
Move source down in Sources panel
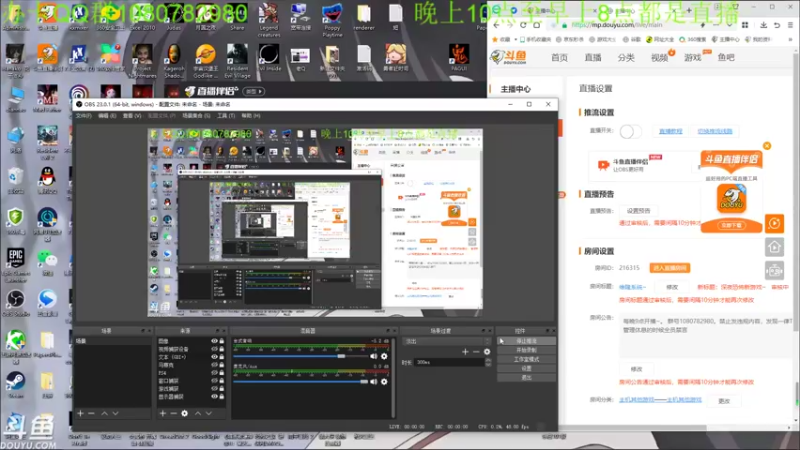[x=209, y=413]
